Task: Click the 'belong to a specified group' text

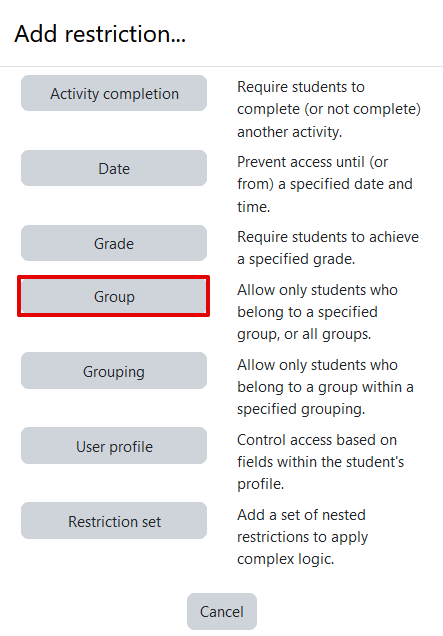Action: click(318, 312)
